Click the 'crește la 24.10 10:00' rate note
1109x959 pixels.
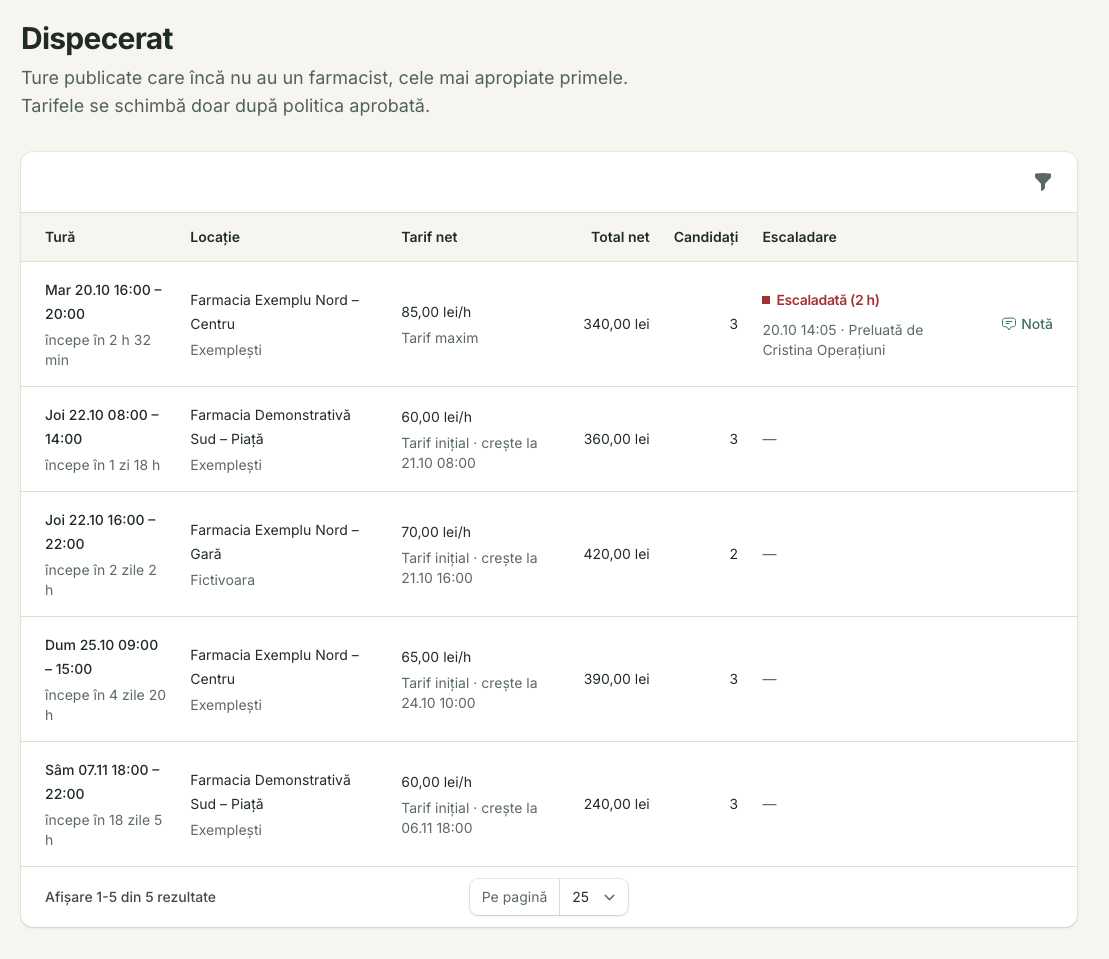(470, 693)
